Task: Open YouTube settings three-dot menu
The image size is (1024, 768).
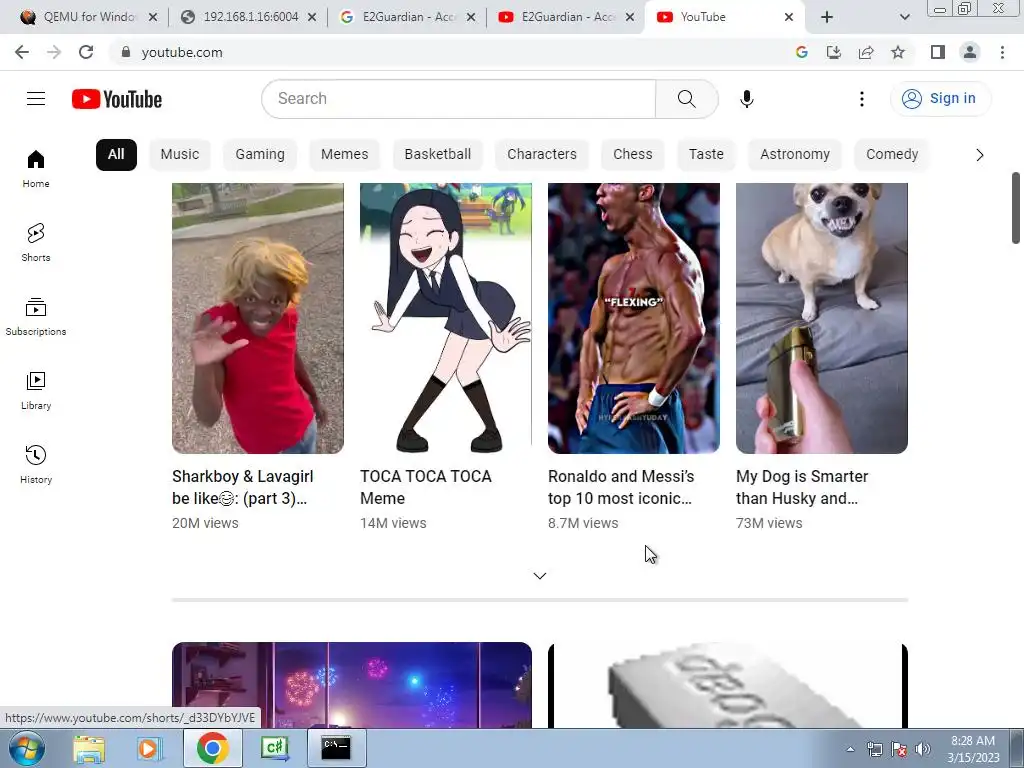Action: 861,99
